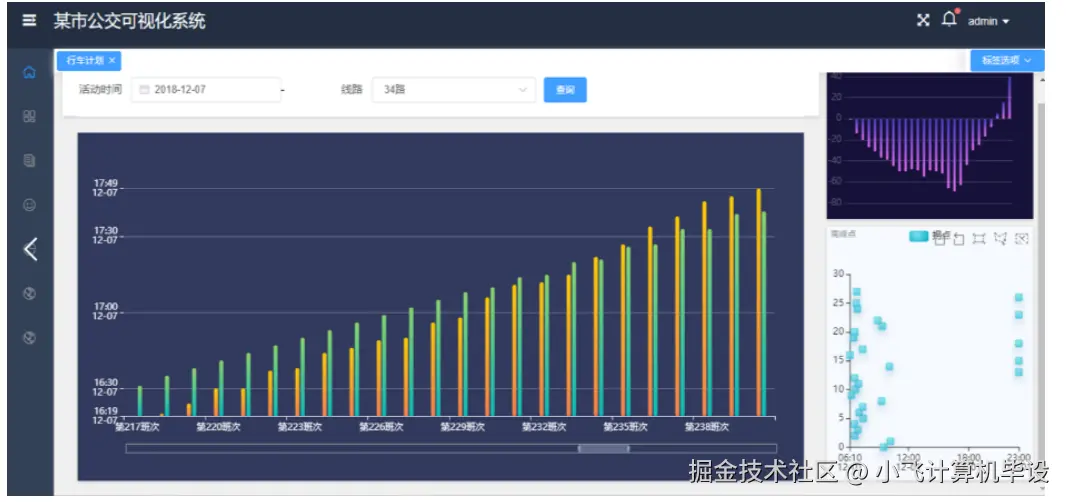This screenshot has width=1066, height=502.
Task: Click the left arrow overlay in sidebar
Action: click(30, 250)
